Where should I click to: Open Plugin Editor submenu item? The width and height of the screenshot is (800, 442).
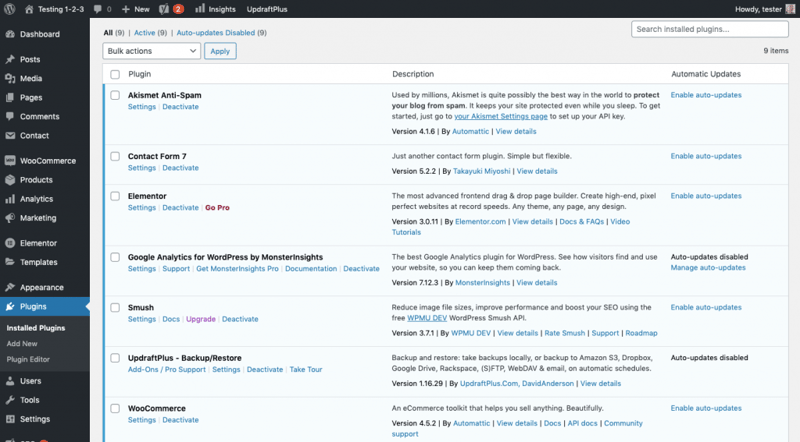(28, 359)
